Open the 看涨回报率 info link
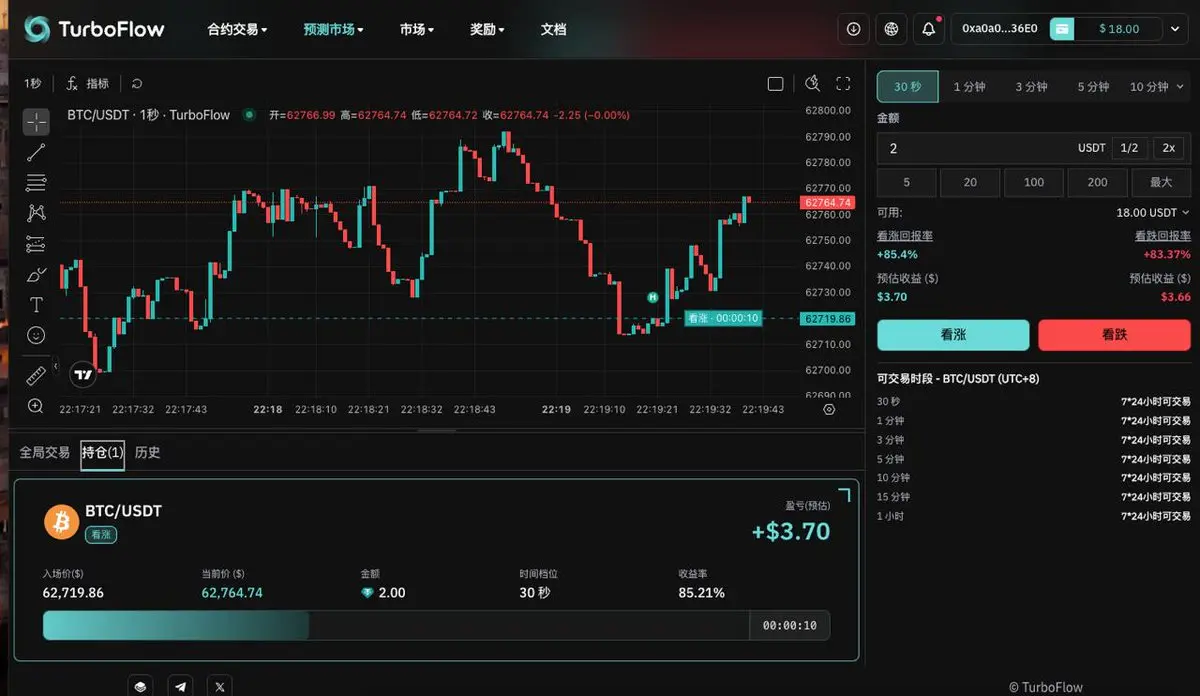The width and height of the screenshot is (1200, 696). pyautogui.click(x=905, y=236)
